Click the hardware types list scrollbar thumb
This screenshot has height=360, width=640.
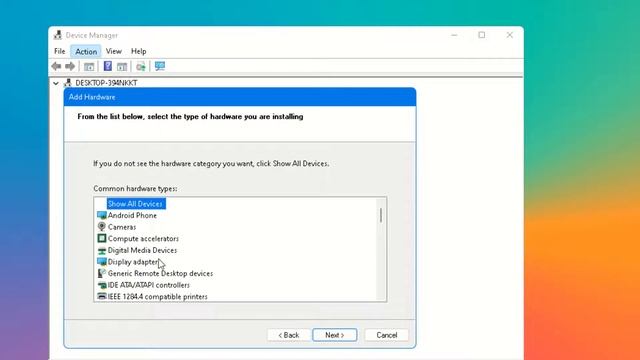pos(381,215)
